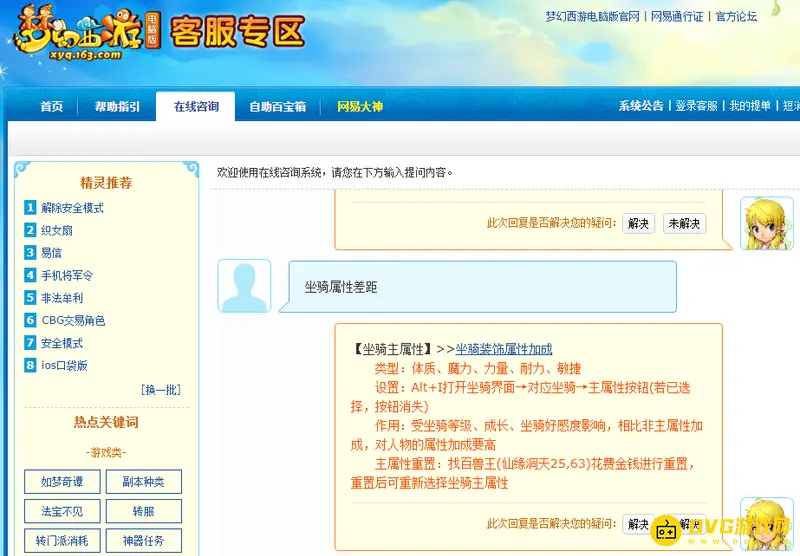Open 坐骑装饰属性加成 link
This screenshot has width=800, height=556.
tap(504, 349)
